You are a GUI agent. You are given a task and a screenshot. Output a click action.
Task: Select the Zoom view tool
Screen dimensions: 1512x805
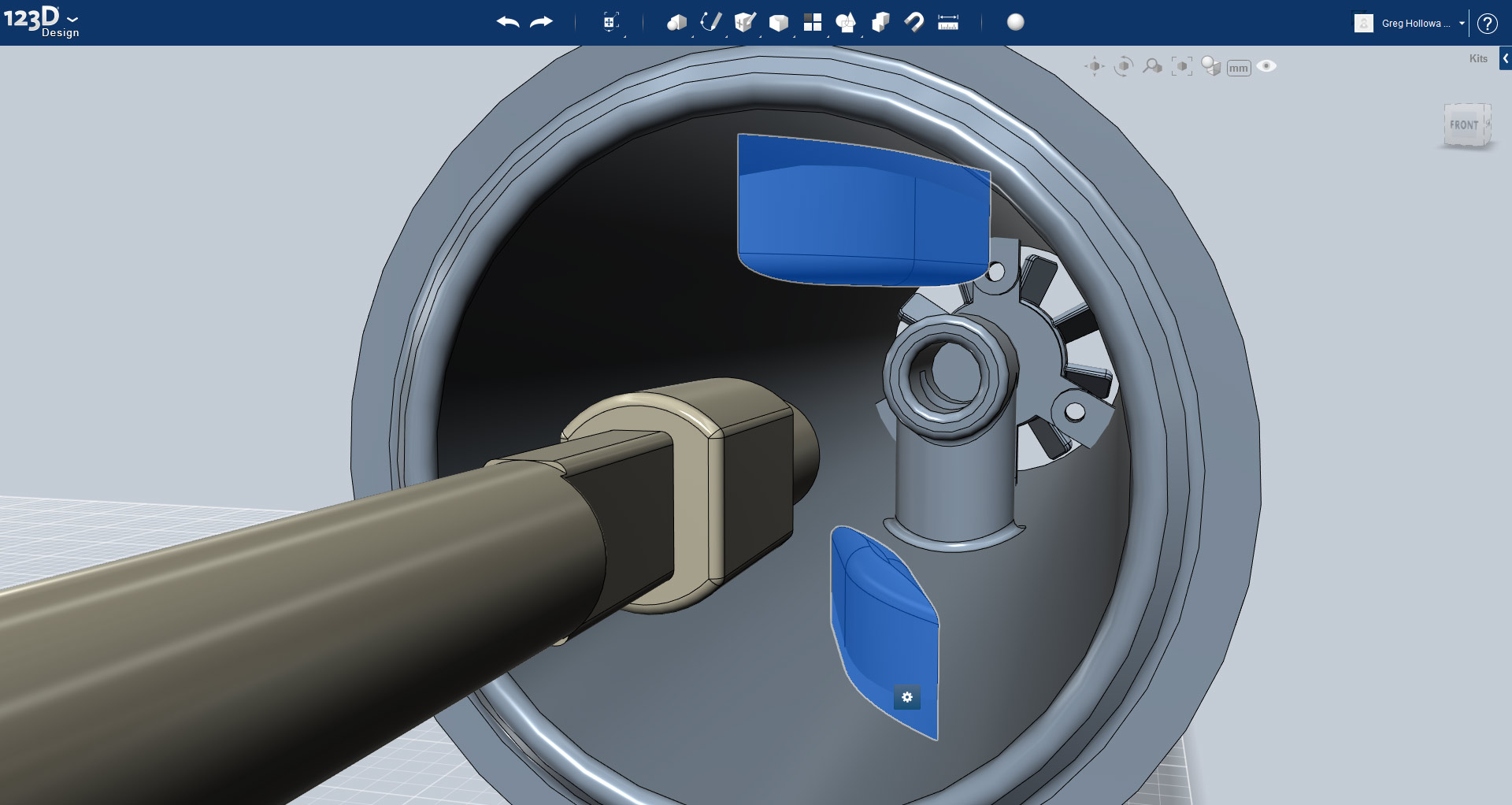[1153, 66]
